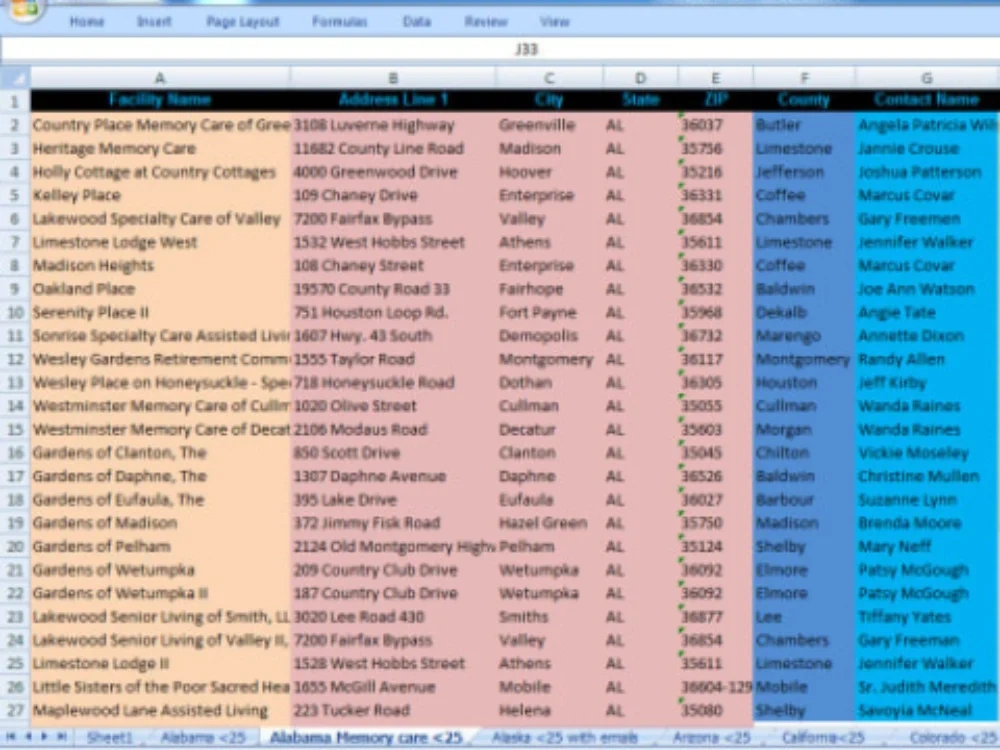
Task: Select column B header
Action: point(393,78)
